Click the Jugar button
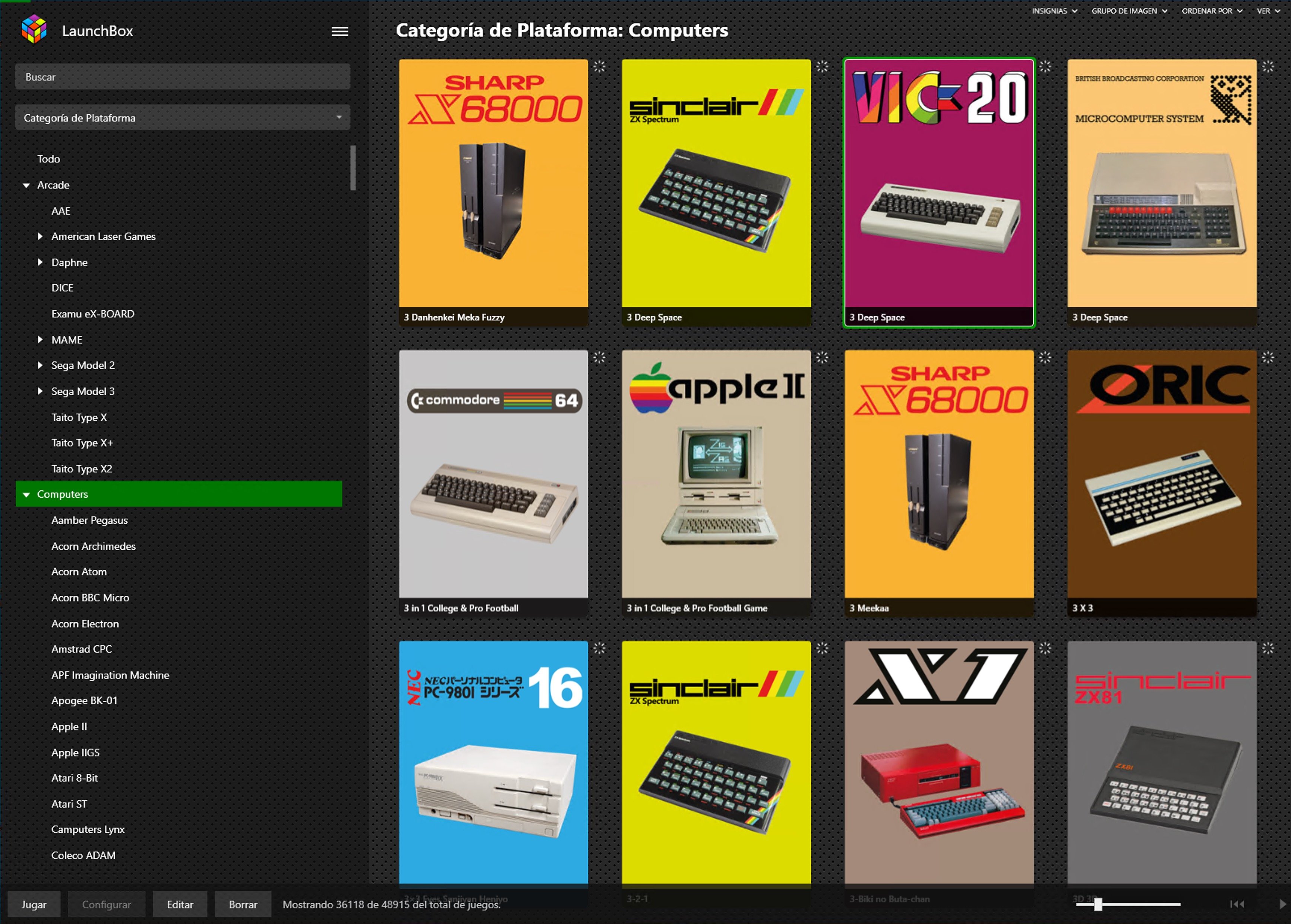1291x924 pixels. click(x=34, y=905)
